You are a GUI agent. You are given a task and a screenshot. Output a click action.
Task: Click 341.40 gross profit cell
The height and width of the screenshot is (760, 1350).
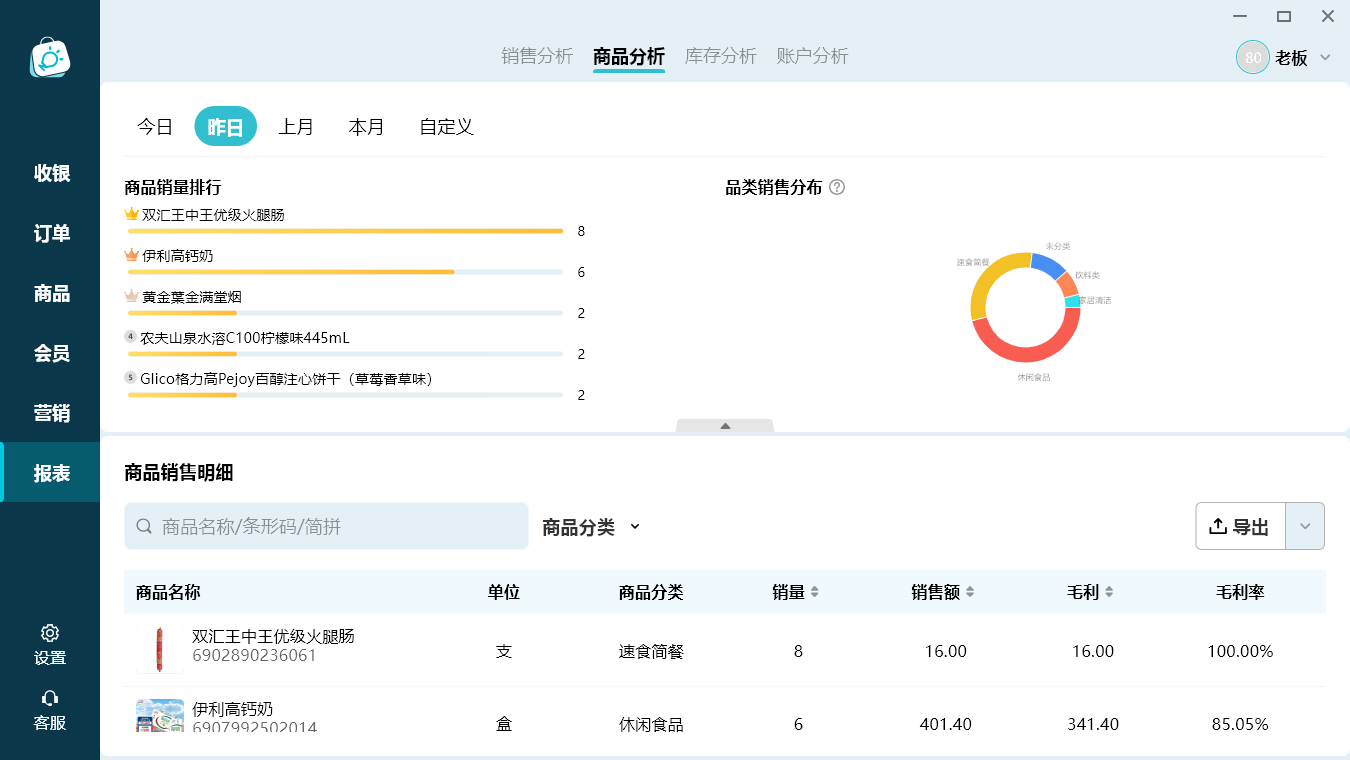(1093, 724)
